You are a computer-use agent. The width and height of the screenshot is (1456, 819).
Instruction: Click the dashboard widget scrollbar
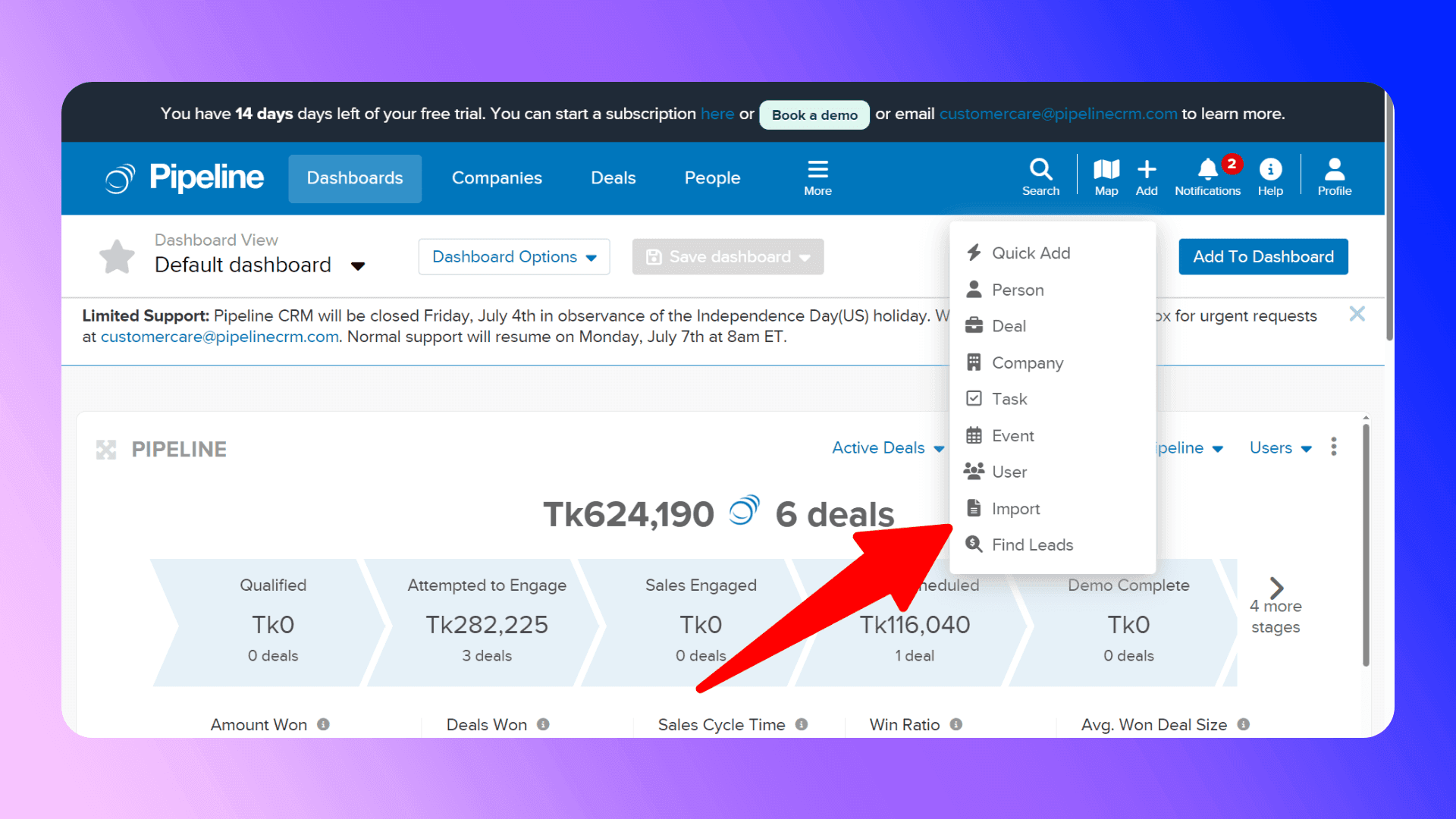pyautogui.click(x=1366, y=544)
